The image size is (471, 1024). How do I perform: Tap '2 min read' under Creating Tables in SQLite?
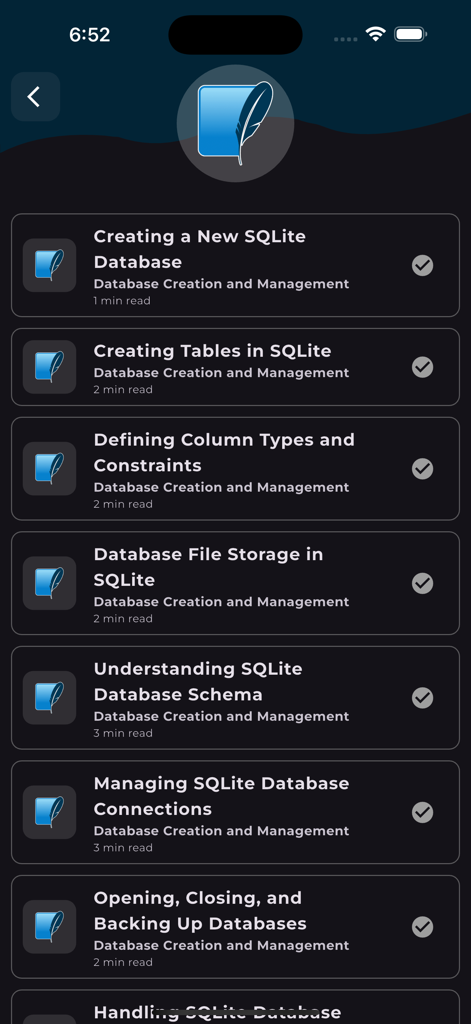[123, 389]
